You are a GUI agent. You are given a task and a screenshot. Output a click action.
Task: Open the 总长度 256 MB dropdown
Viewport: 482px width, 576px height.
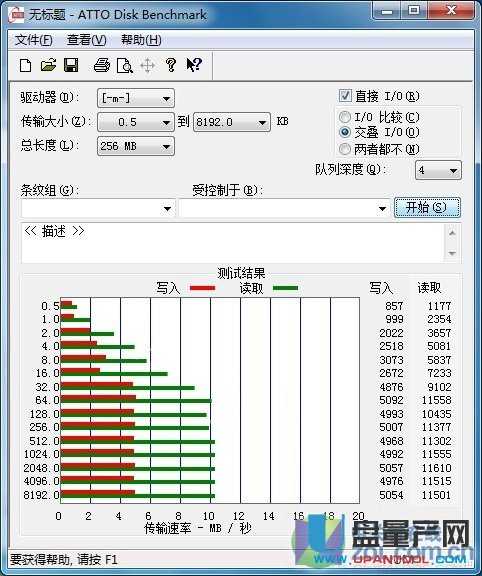136,146
